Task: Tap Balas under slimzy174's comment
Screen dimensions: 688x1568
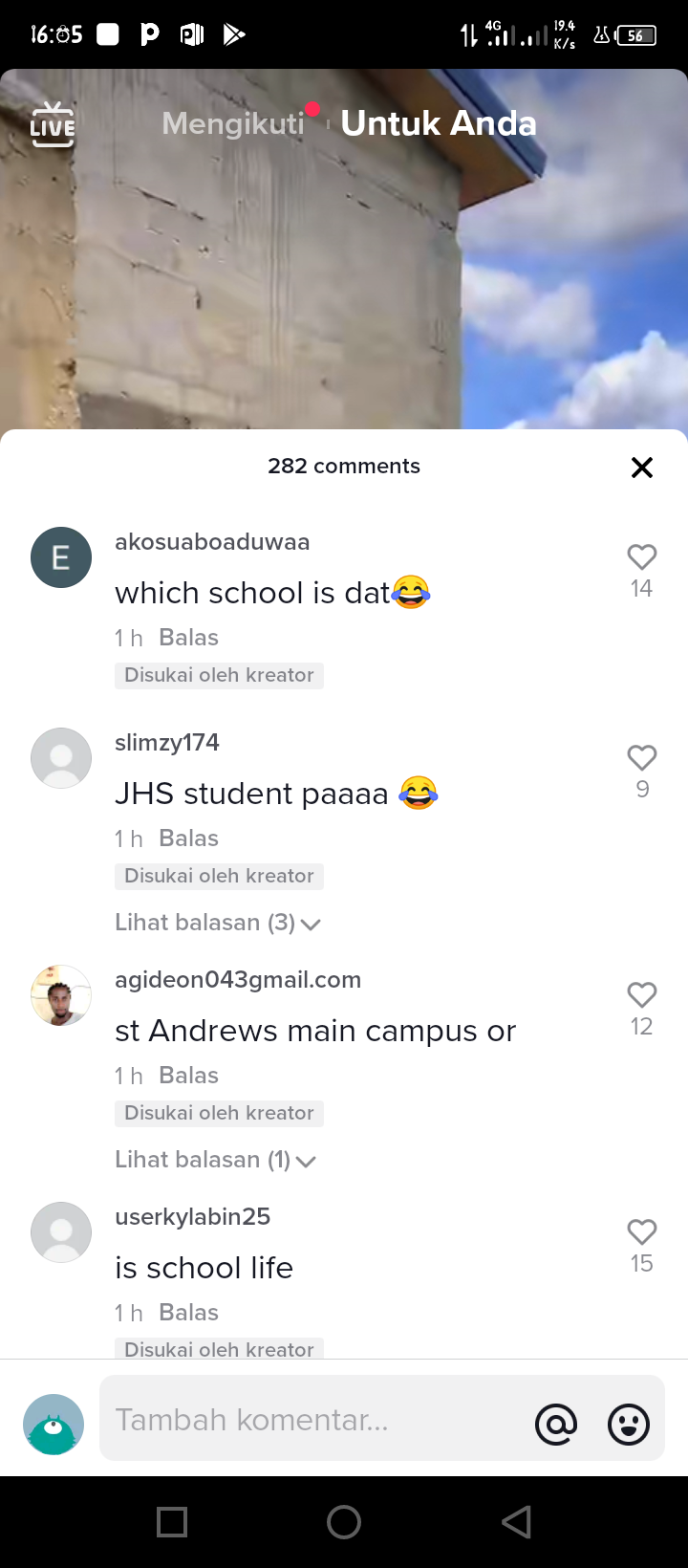Action: coord(189,838)
